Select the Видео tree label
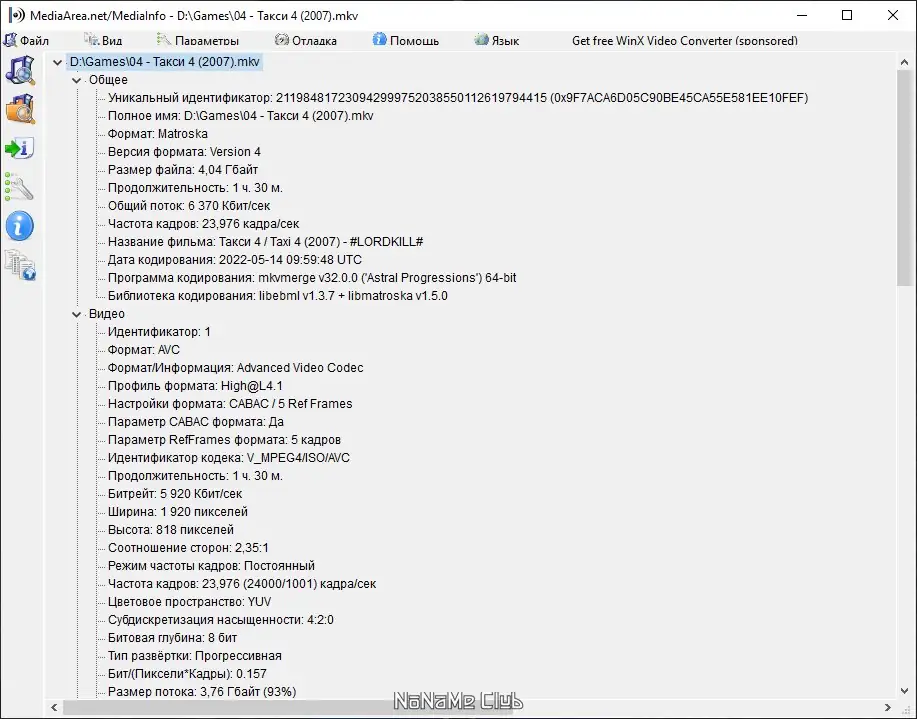The height and width of the screenshot is (719, 917). pos(106,314)
